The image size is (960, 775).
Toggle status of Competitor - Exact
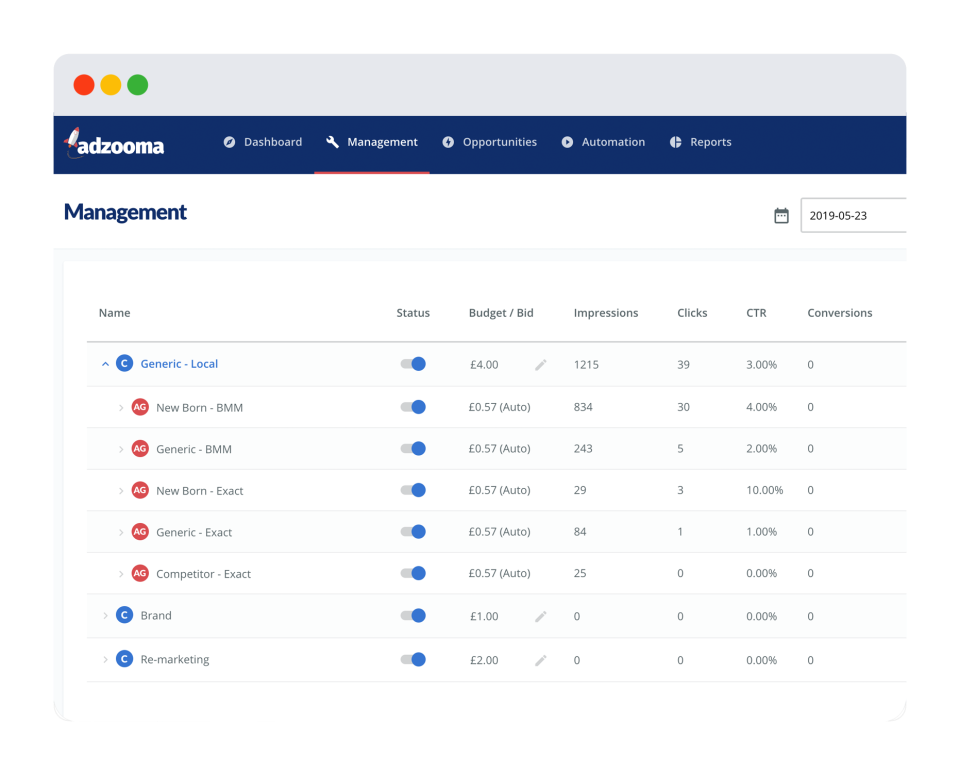tap(413, 574)
